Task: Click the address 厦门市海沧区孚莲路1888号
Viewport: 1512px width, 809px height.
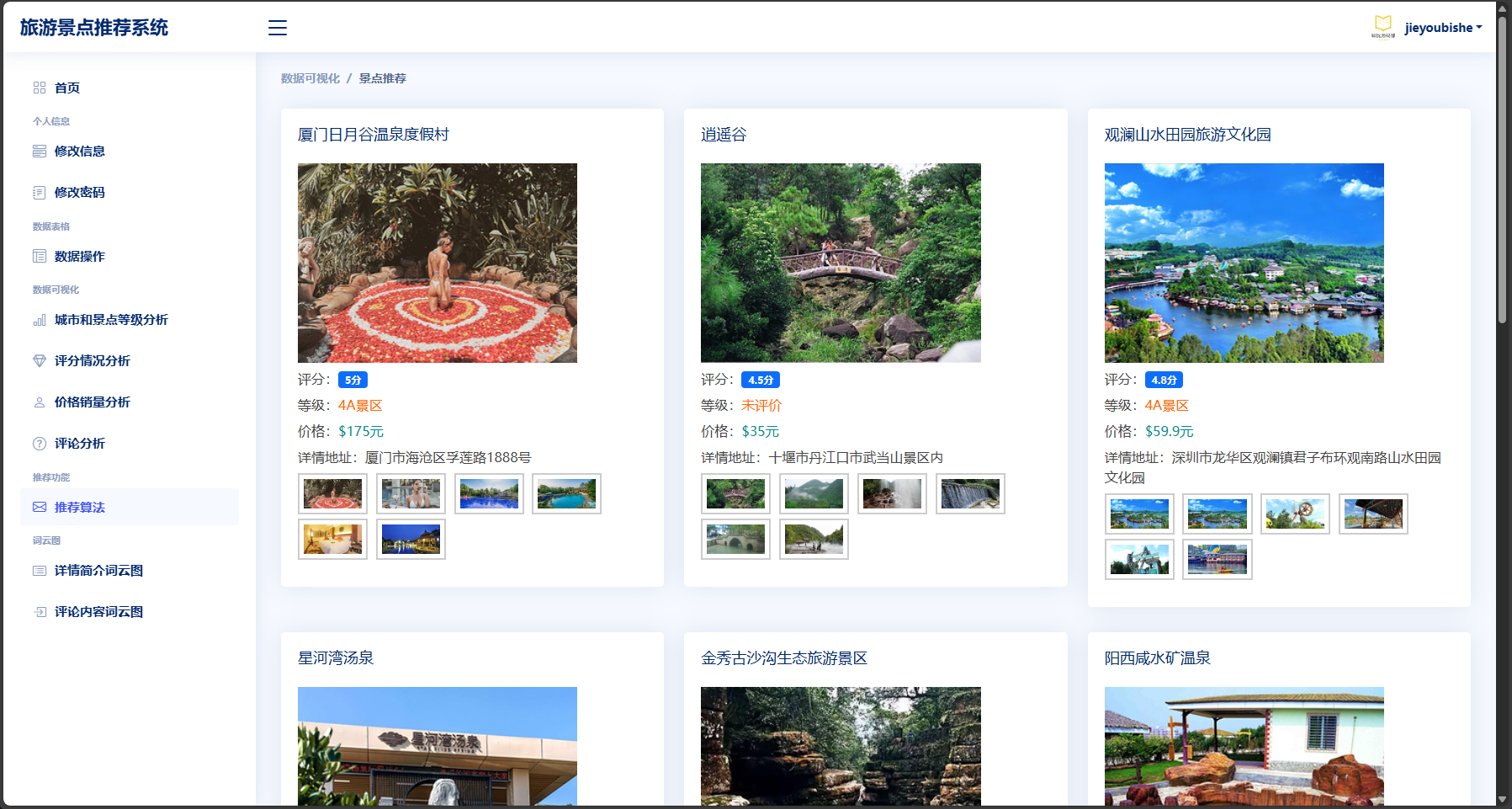Action: (x=448, y=458)
